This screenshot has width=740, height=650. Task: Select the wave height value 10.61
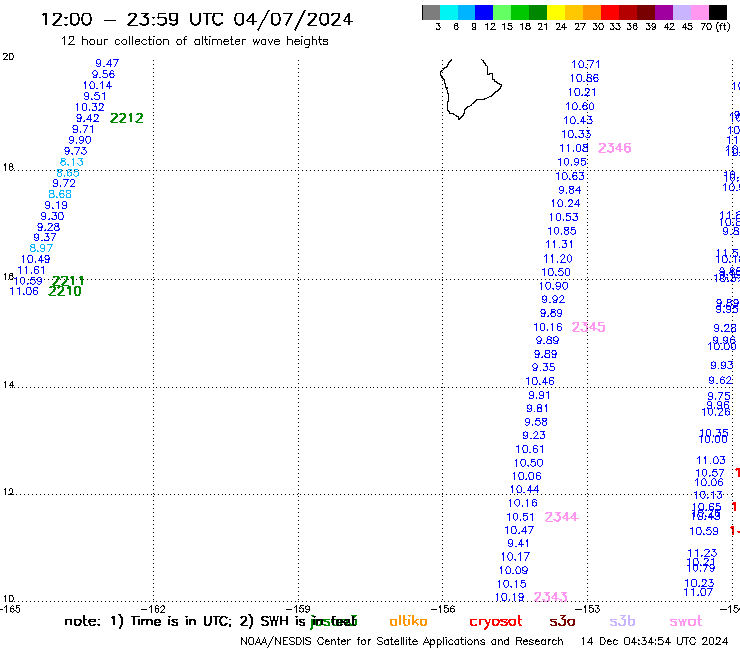[x=530, y=449]
